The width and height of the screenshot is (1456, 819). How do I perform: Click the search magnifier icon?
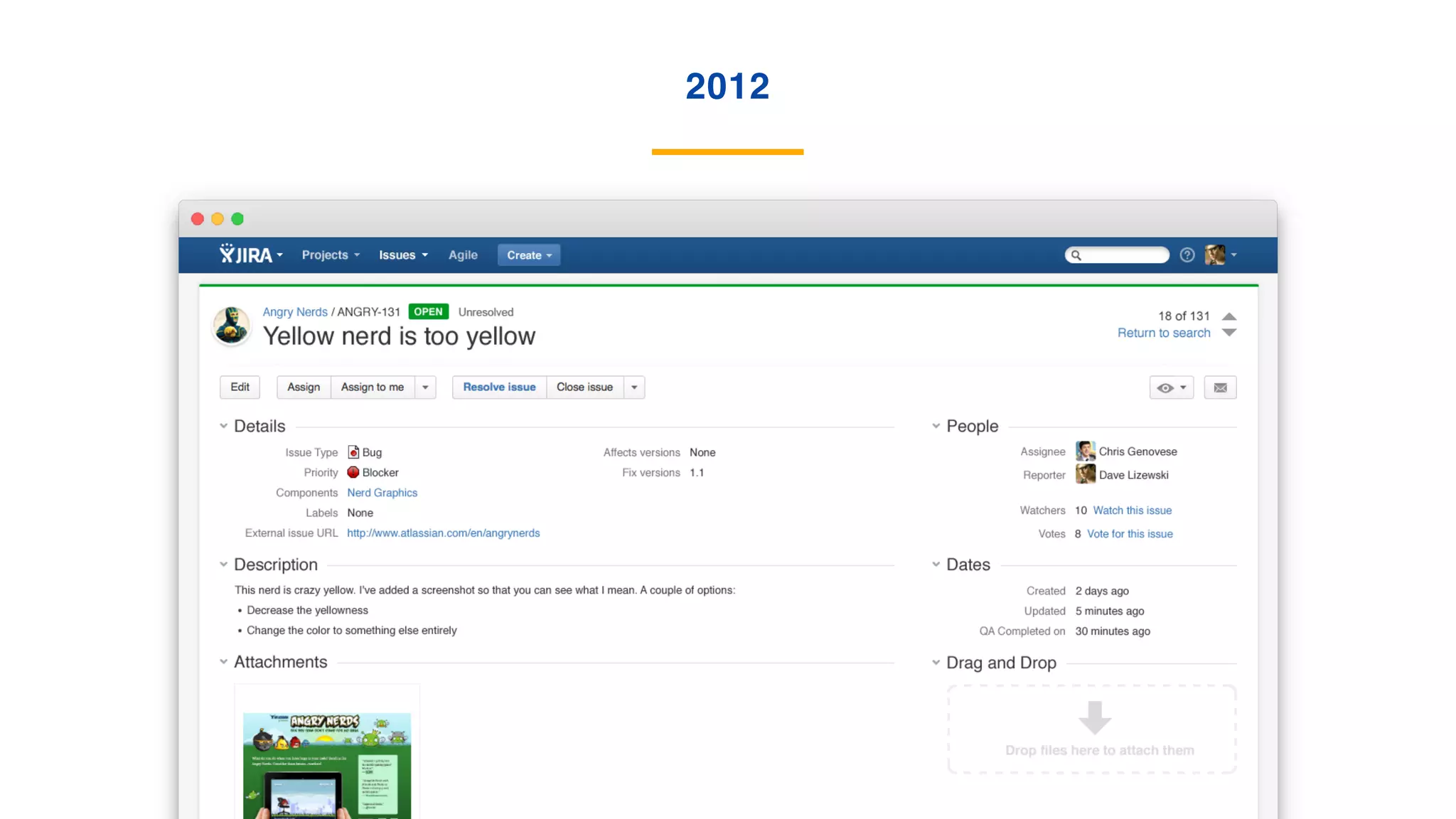point(1076,255)
